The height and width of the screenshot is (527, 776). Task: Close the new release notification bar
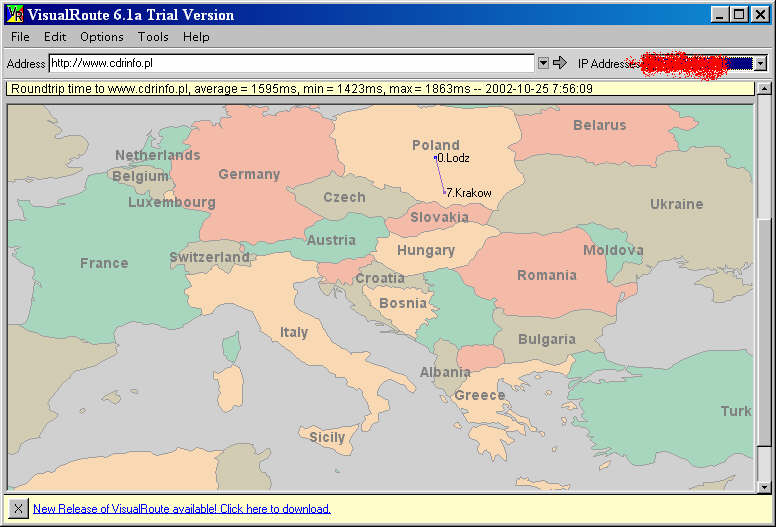18,508
